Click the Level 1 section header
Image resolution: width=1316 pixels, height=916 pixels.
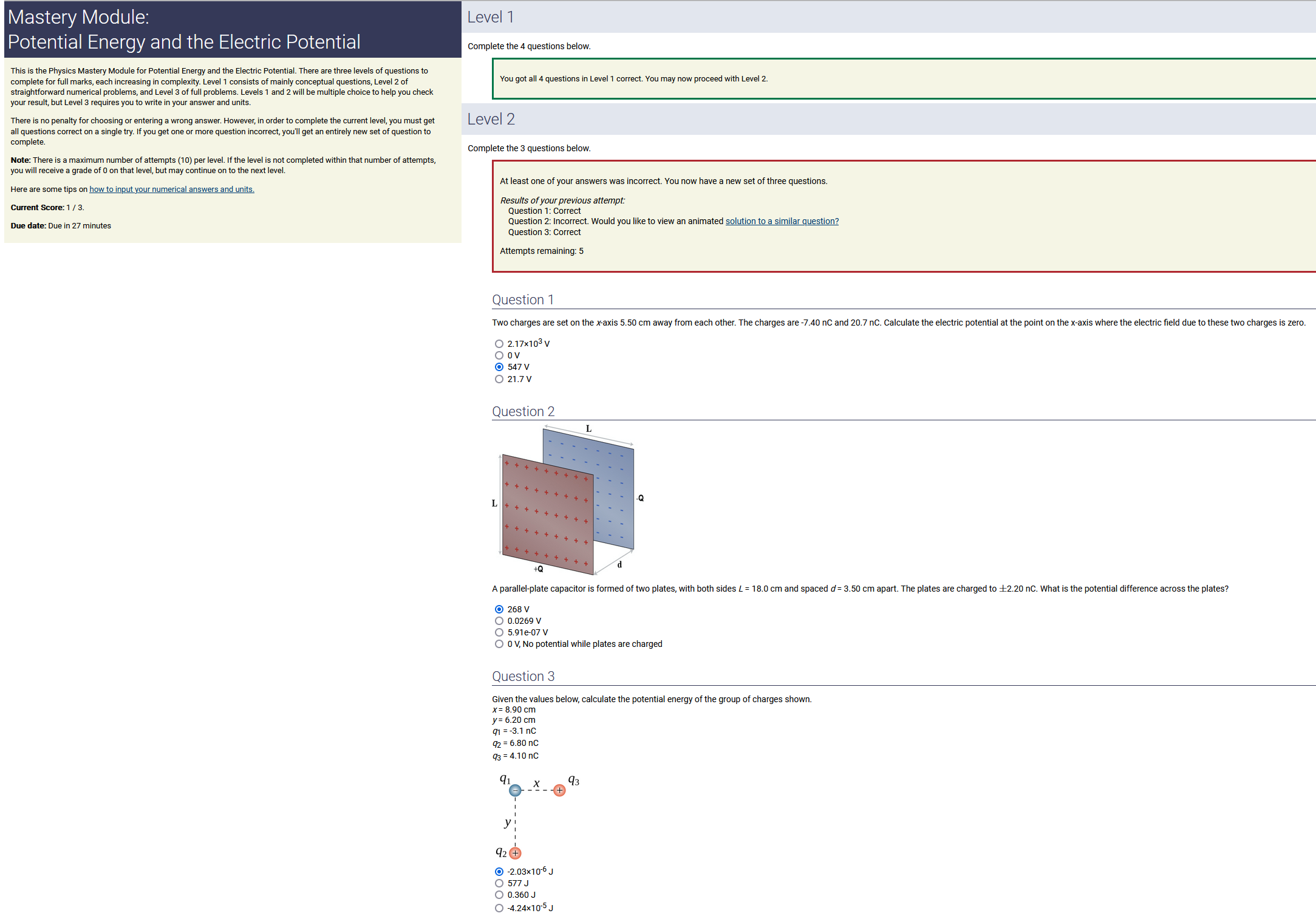491,17
